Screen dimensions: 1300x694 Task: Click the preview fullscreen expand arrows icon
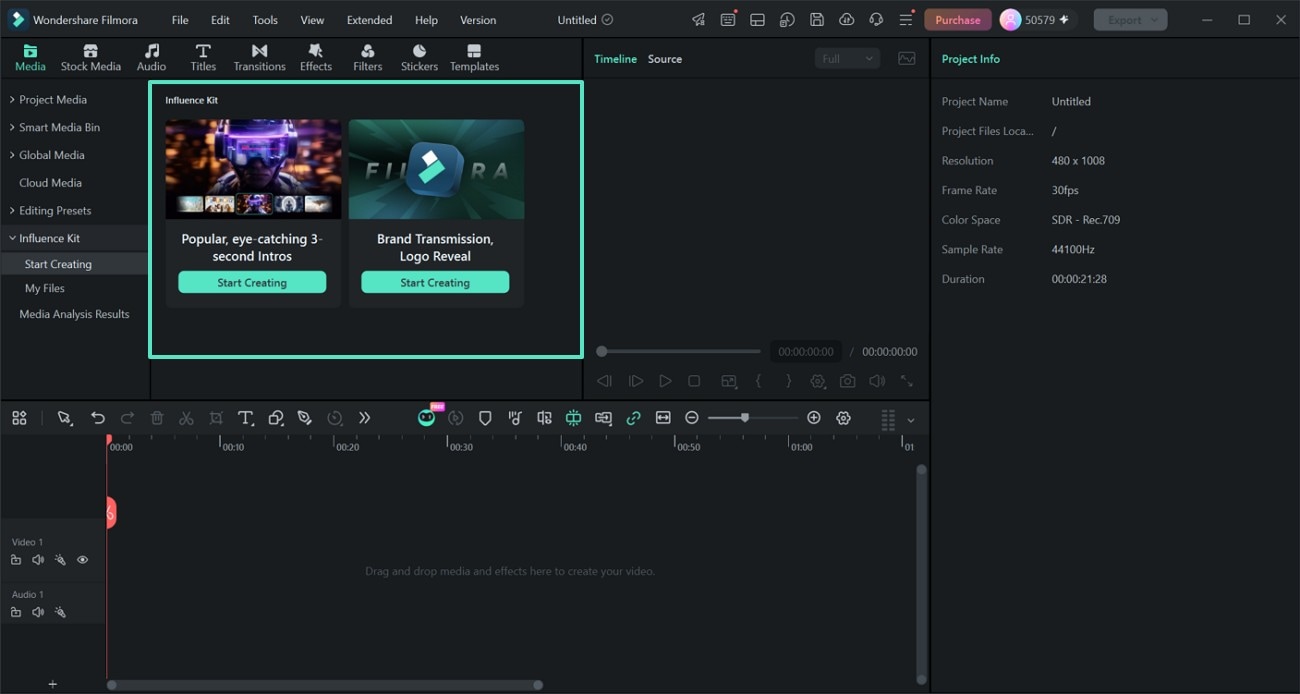[x=907, y=381]
